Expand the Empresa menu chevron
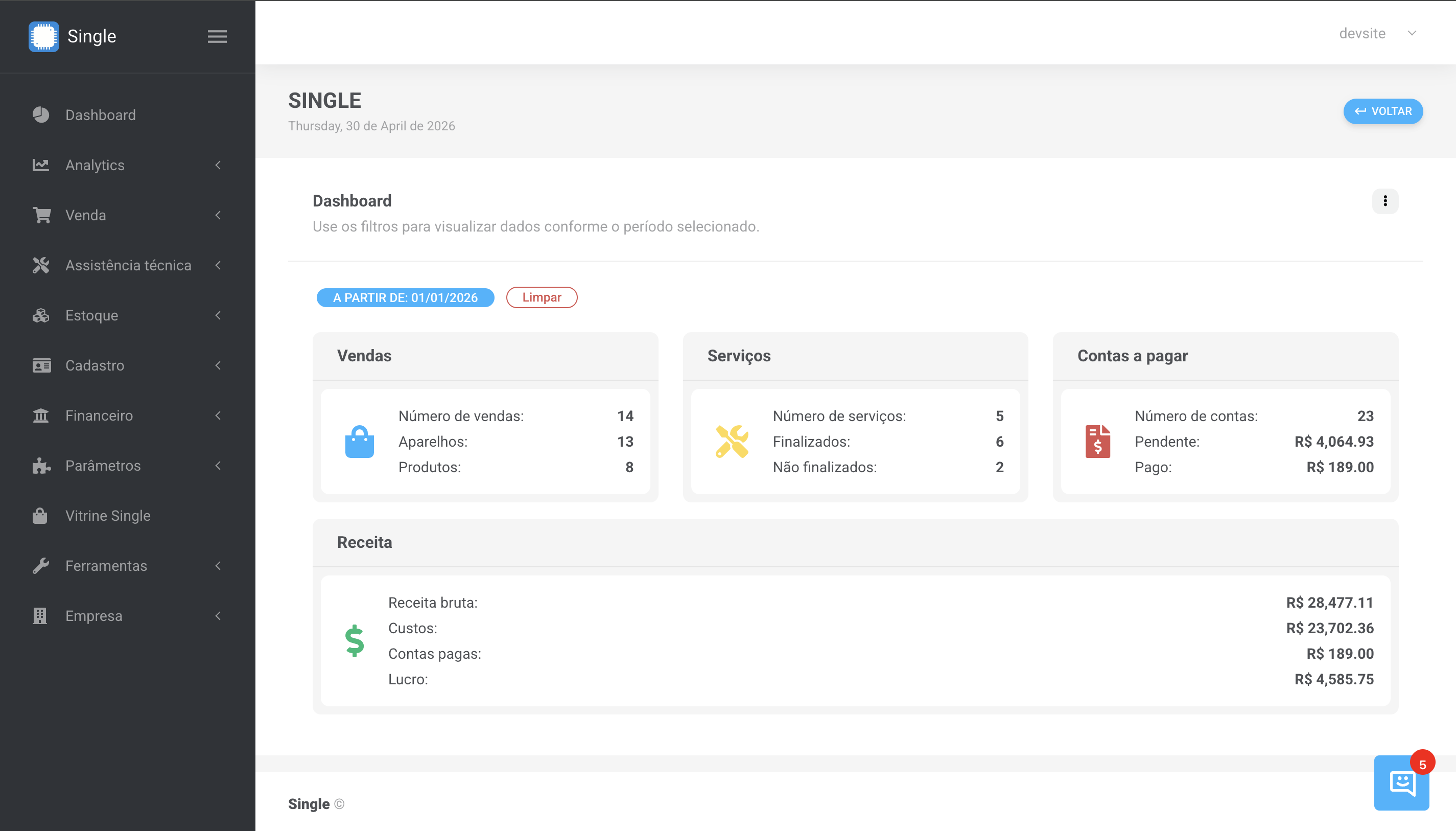Image resolution: width=1456 pixels, height=831 pixels. (x=218, y=616)
